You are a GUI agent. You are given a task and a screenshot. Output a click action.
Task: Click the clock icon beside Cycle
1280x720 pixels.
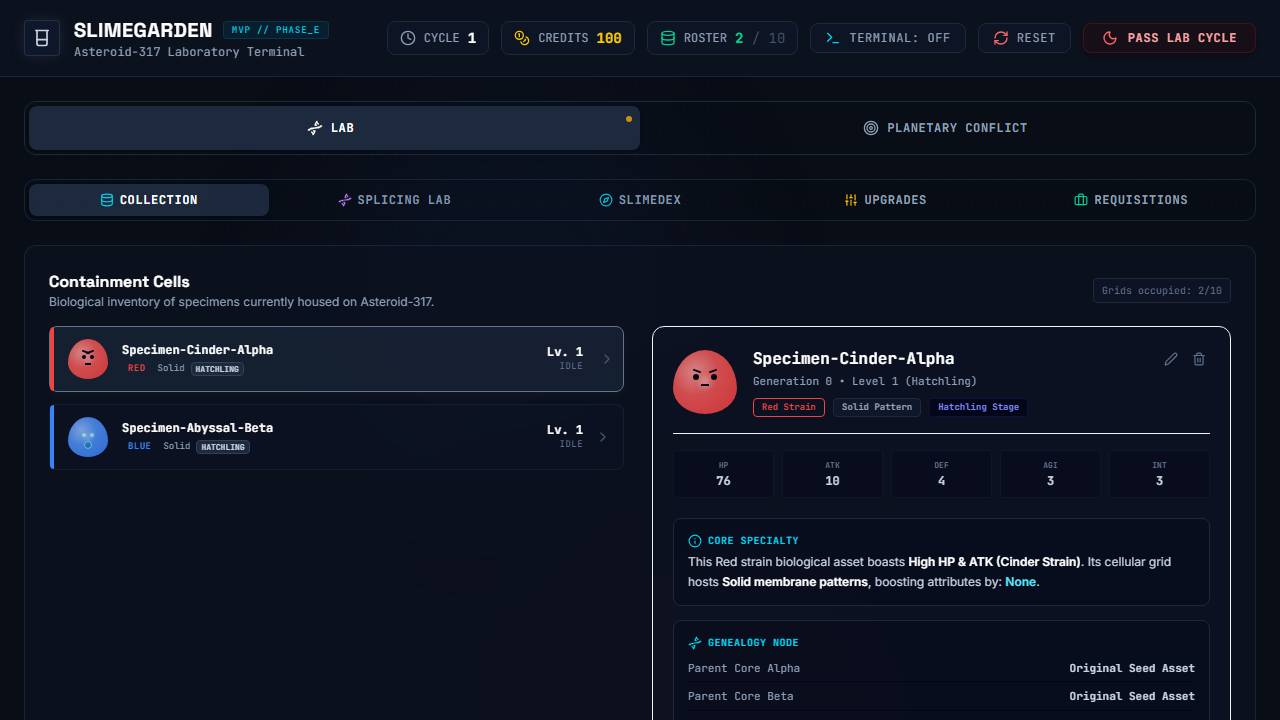tap(408, 38)
